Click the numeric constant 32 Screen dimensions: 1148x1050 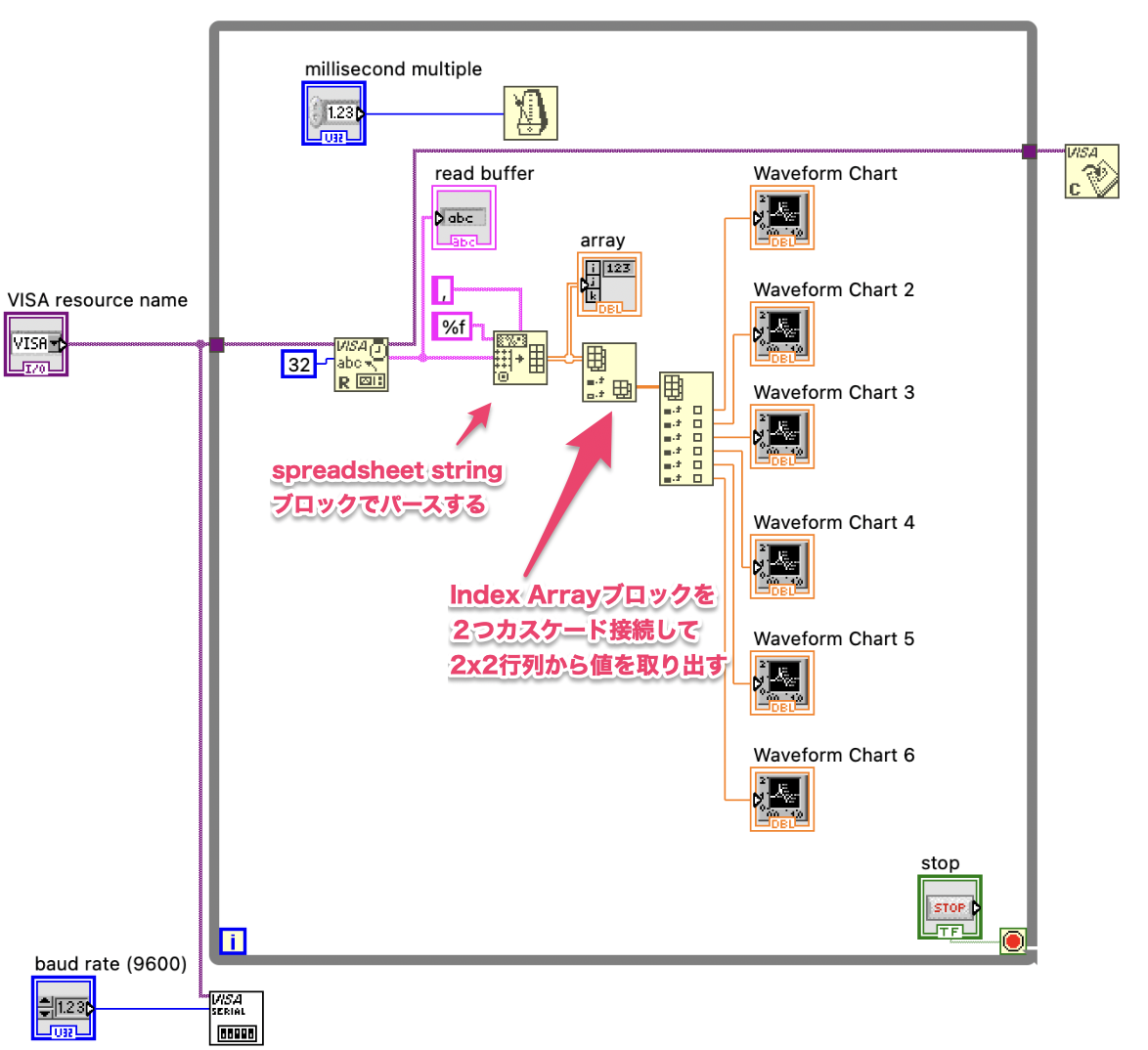[x=298, y=364]
